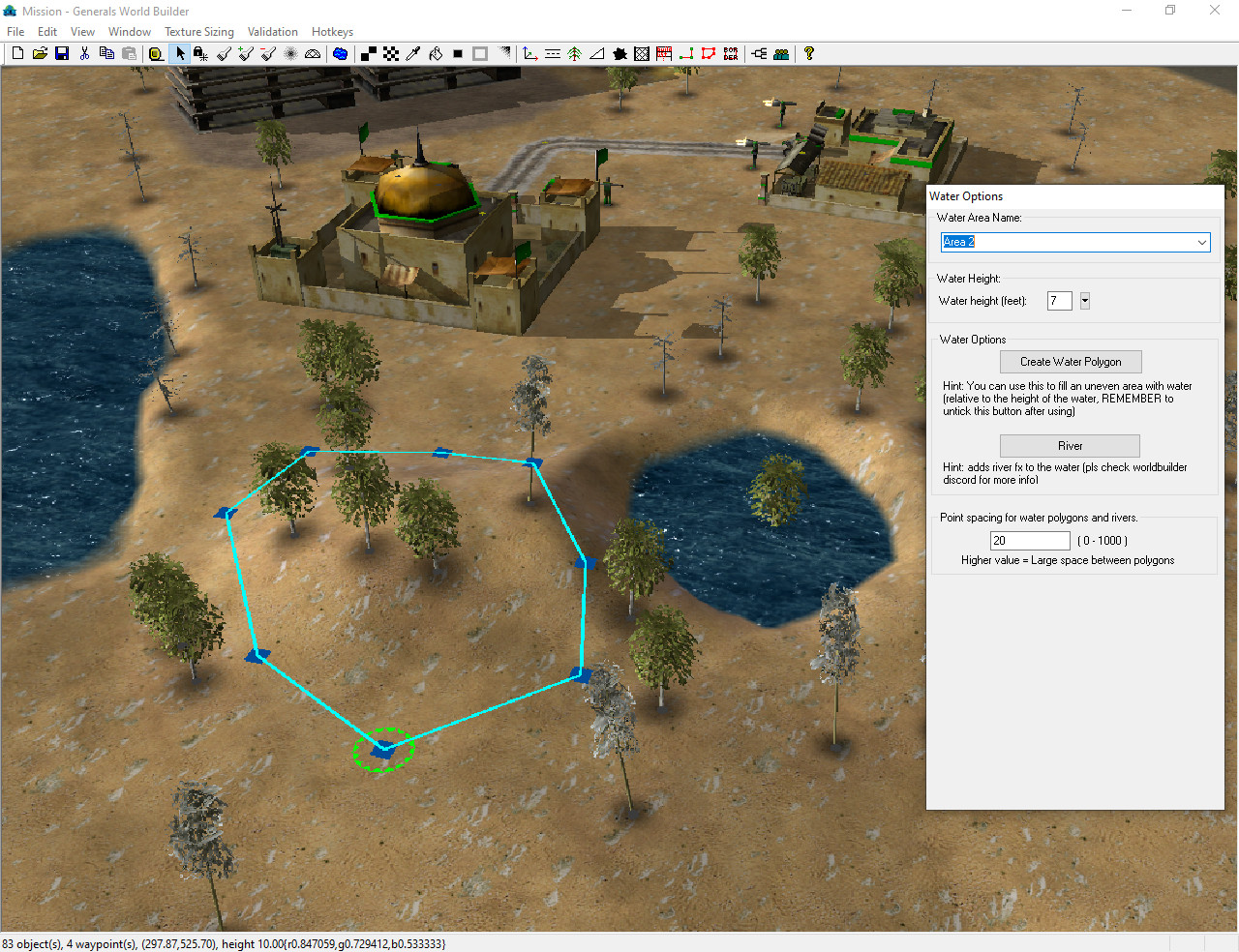Image resolution: width=1239 pixels, height=952 pixels.
Task: Toggle the River button
Action: pos(1070,446)
